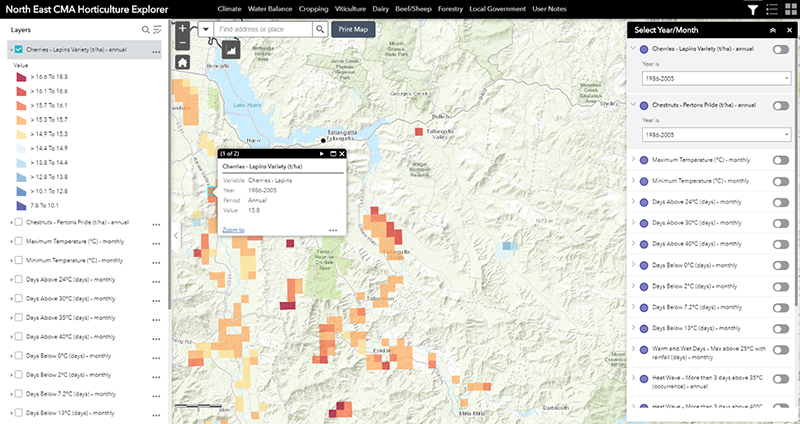Open the Water Balance menu
This screenshot has height=424, width=800.
pyautogui.click(x=266, y=9)
